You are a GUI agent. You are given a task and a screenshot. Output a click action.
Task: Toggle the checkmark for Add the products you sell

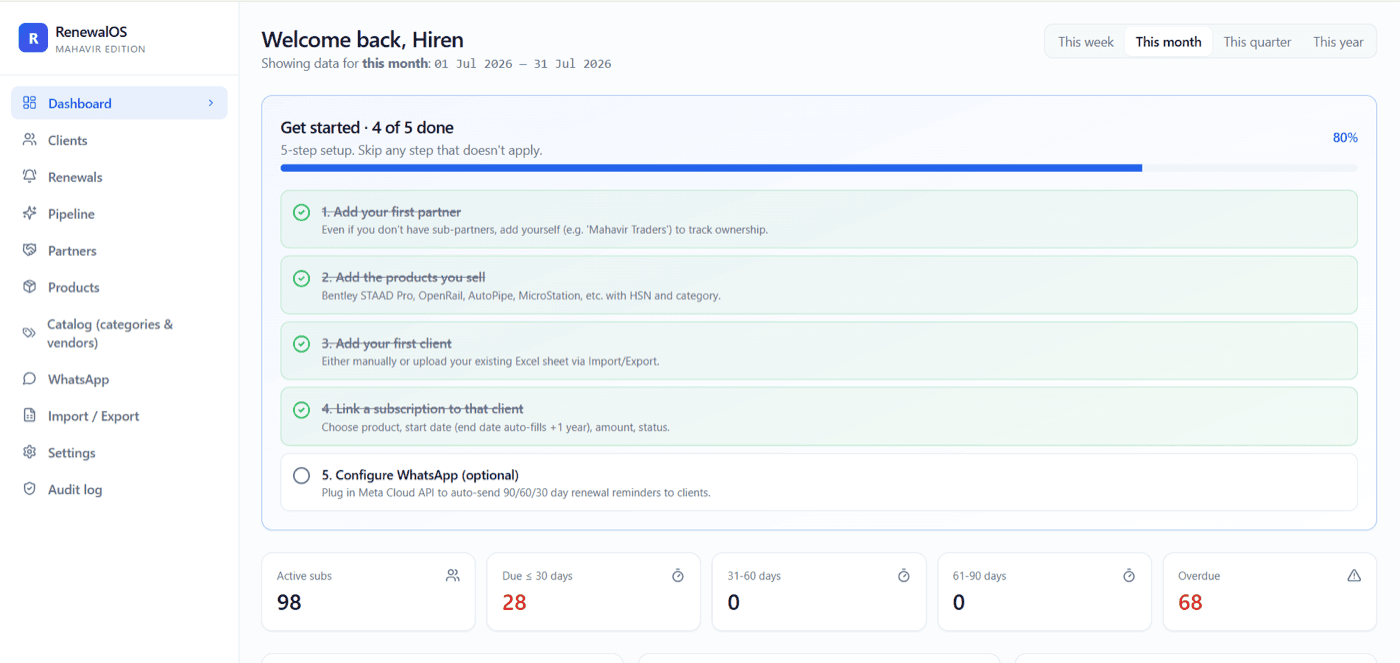[301, 278]
